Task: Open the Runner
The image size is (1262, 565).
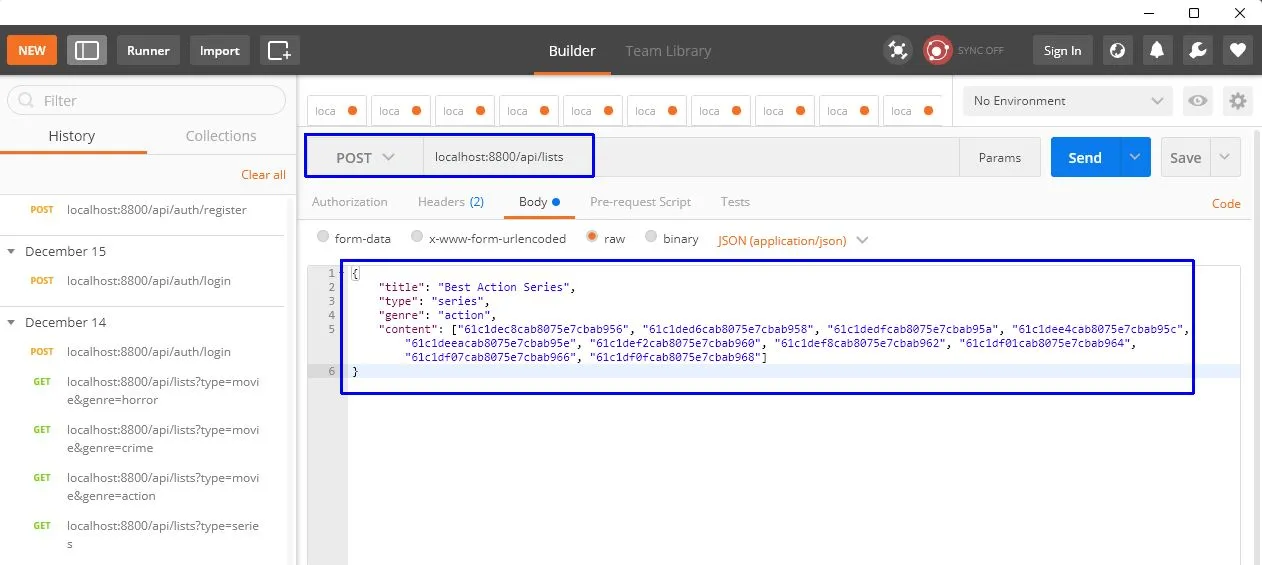Action: (x=148, y=51)
